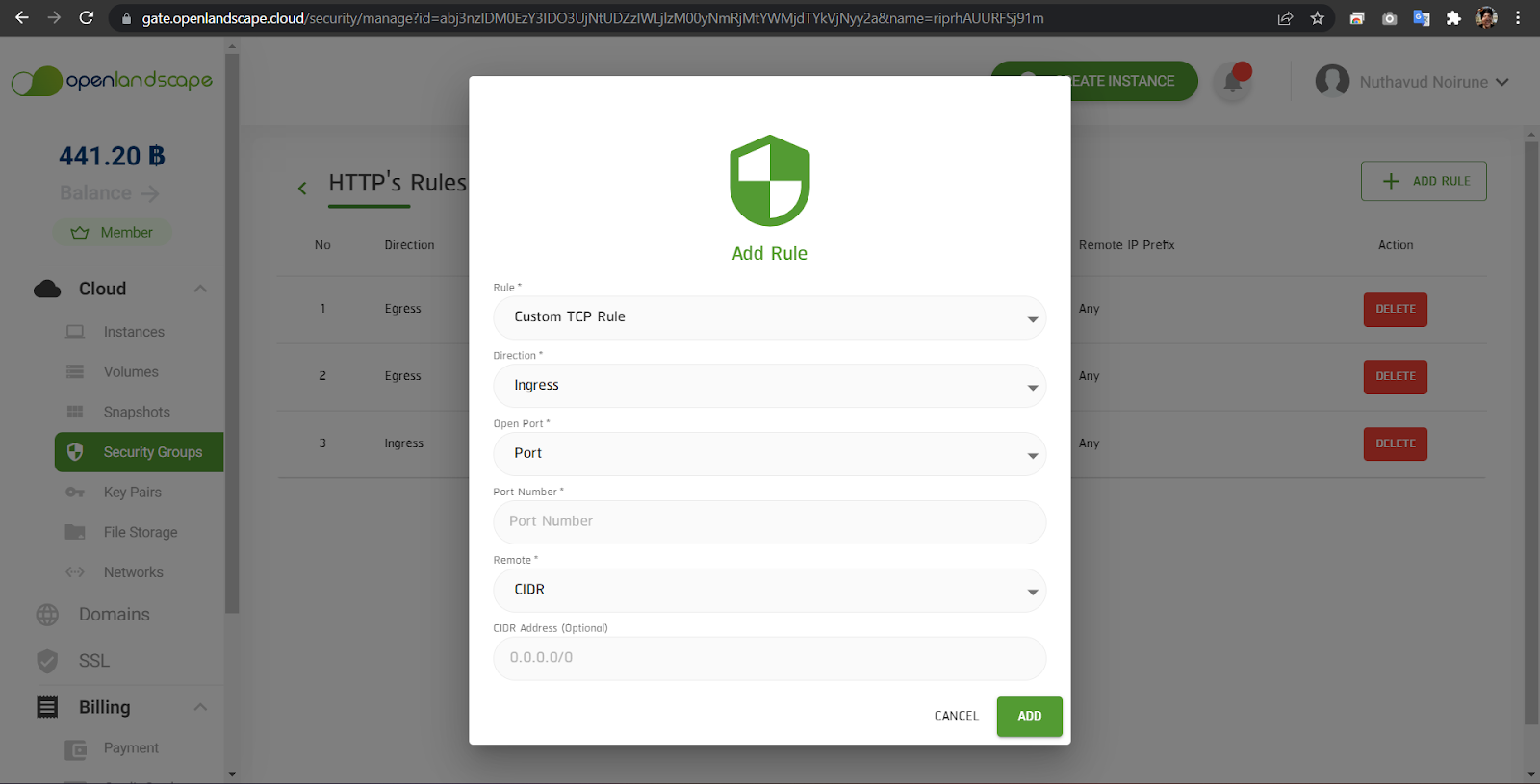Click the Direction column header

(x=409, y=245)
